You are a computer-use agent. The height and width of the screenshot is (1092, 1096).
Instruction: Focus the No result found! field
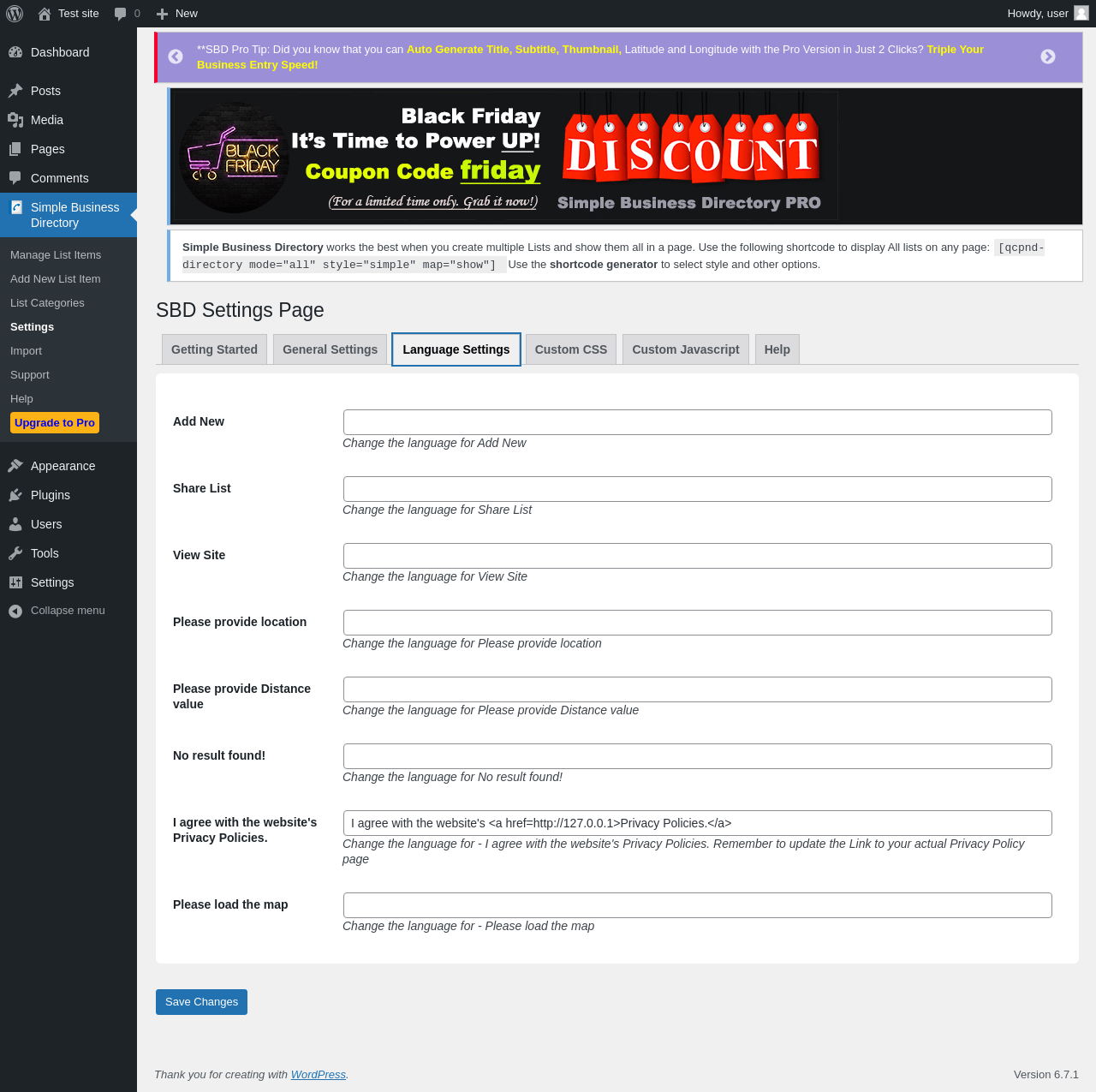pyautogui.click(x=698, y=756)
